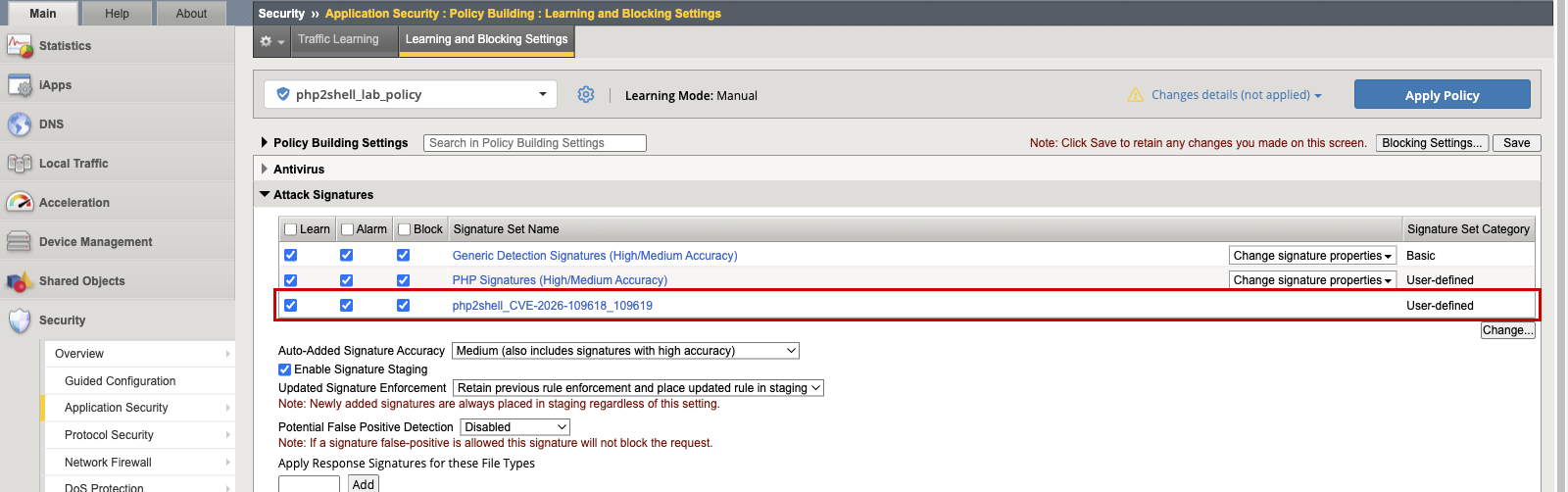
Task: Open the Protocol Security menu item
Action: click(139, 435)
